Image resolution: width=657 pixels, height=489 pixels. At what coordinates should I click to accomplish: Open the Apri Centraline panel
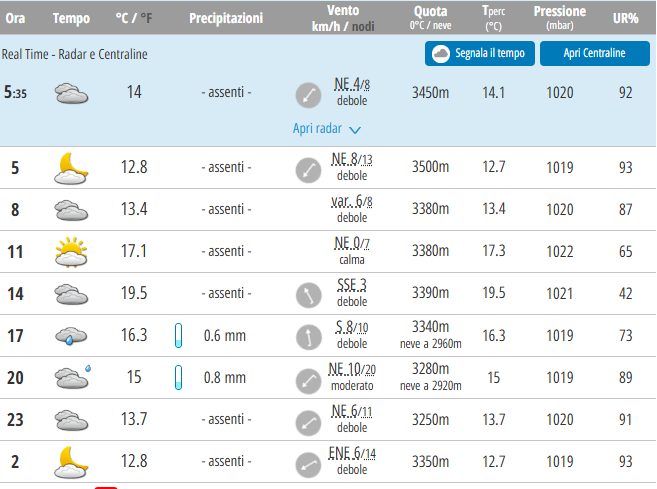click(x=594, y=53)
